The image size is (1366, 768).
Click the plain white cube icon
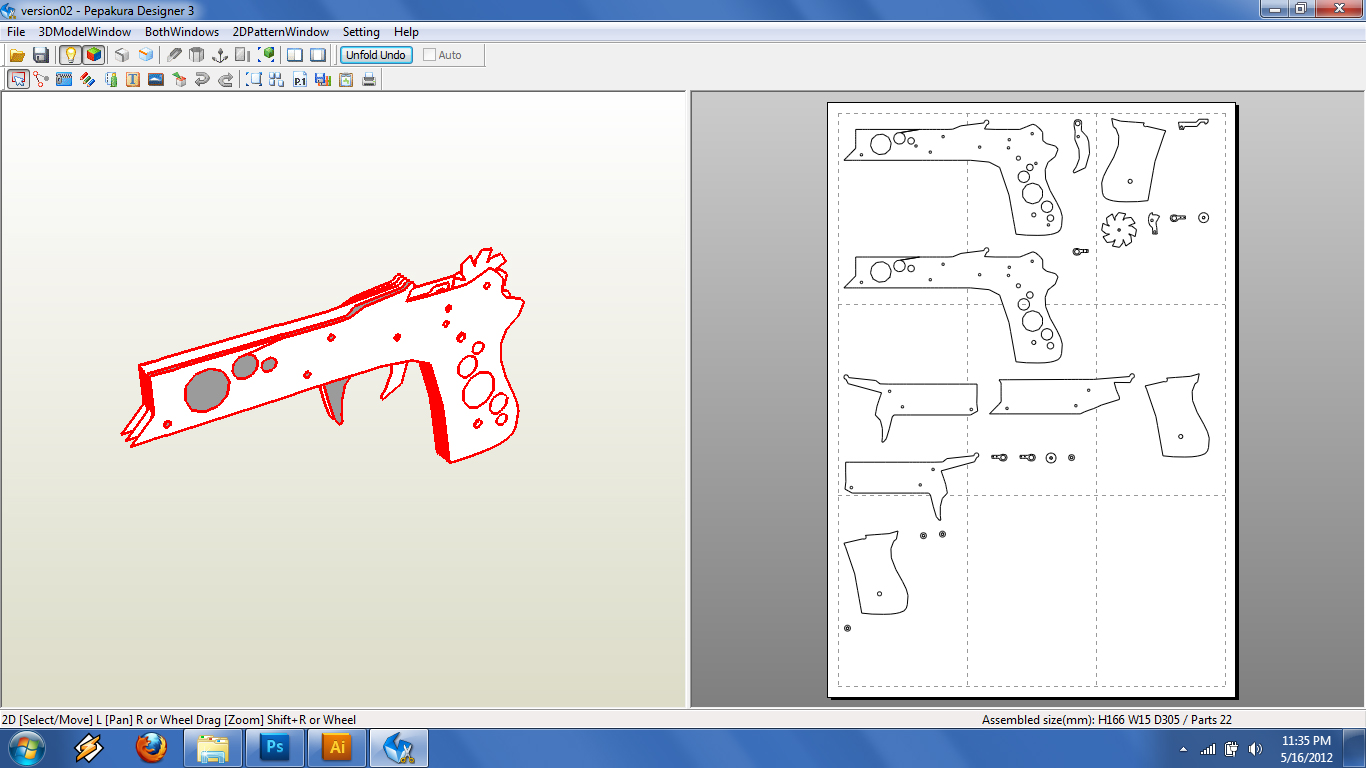pyautogui.click(x=122, y=55)
